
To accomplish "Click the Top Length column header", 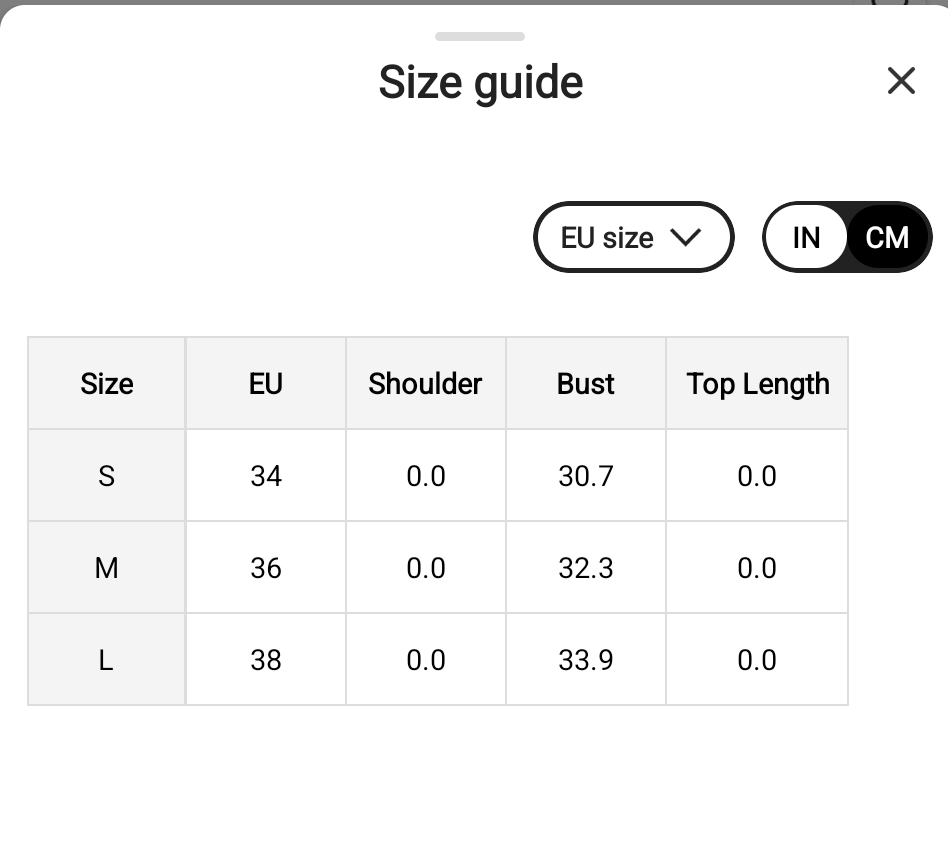I will [757, 383].
